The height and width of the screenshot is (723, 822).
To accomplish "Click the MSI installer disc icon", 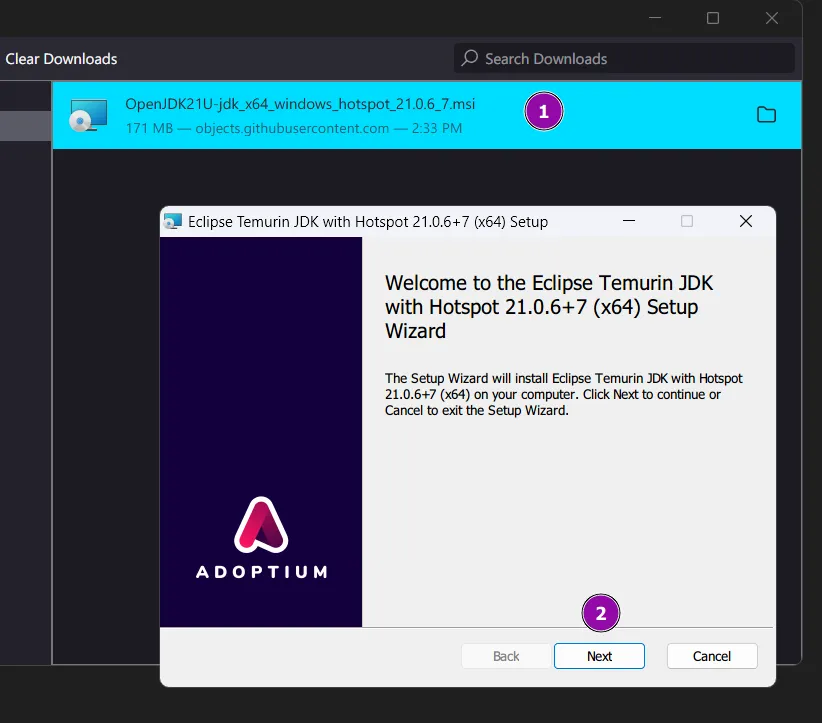I will (87, 116).
